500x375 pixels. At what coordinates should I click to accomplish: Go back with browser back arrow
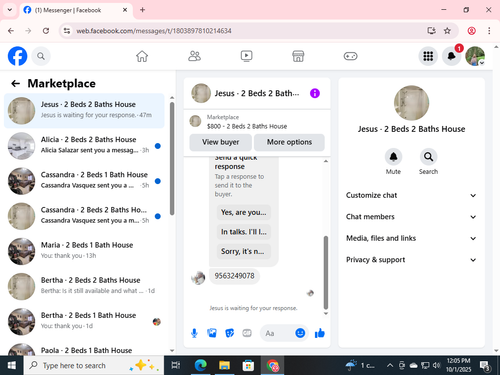coord(11,31)
